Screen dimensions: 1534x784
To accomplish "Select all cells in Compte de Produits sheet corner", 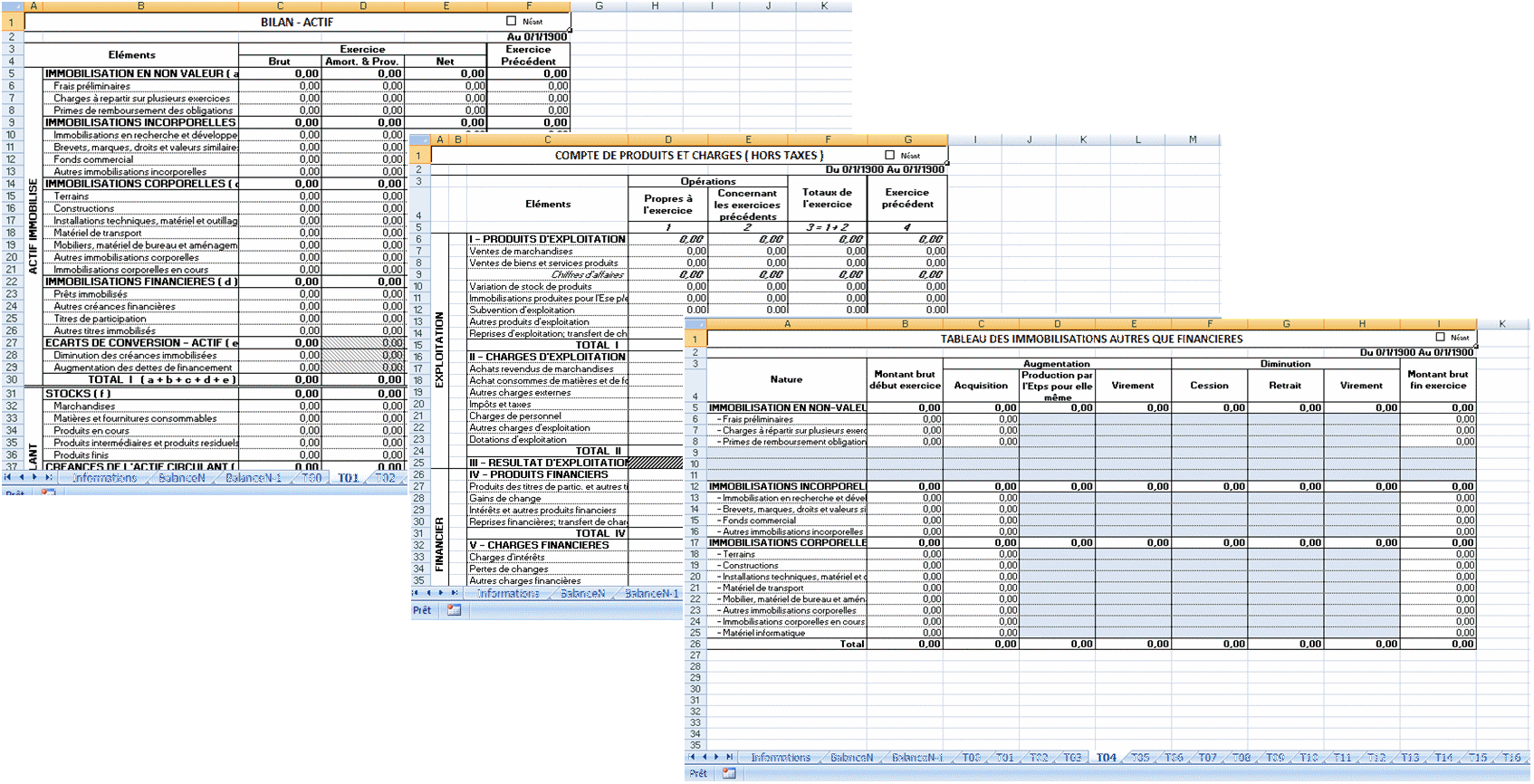I will pyautogui.click(x=420, y=139).
